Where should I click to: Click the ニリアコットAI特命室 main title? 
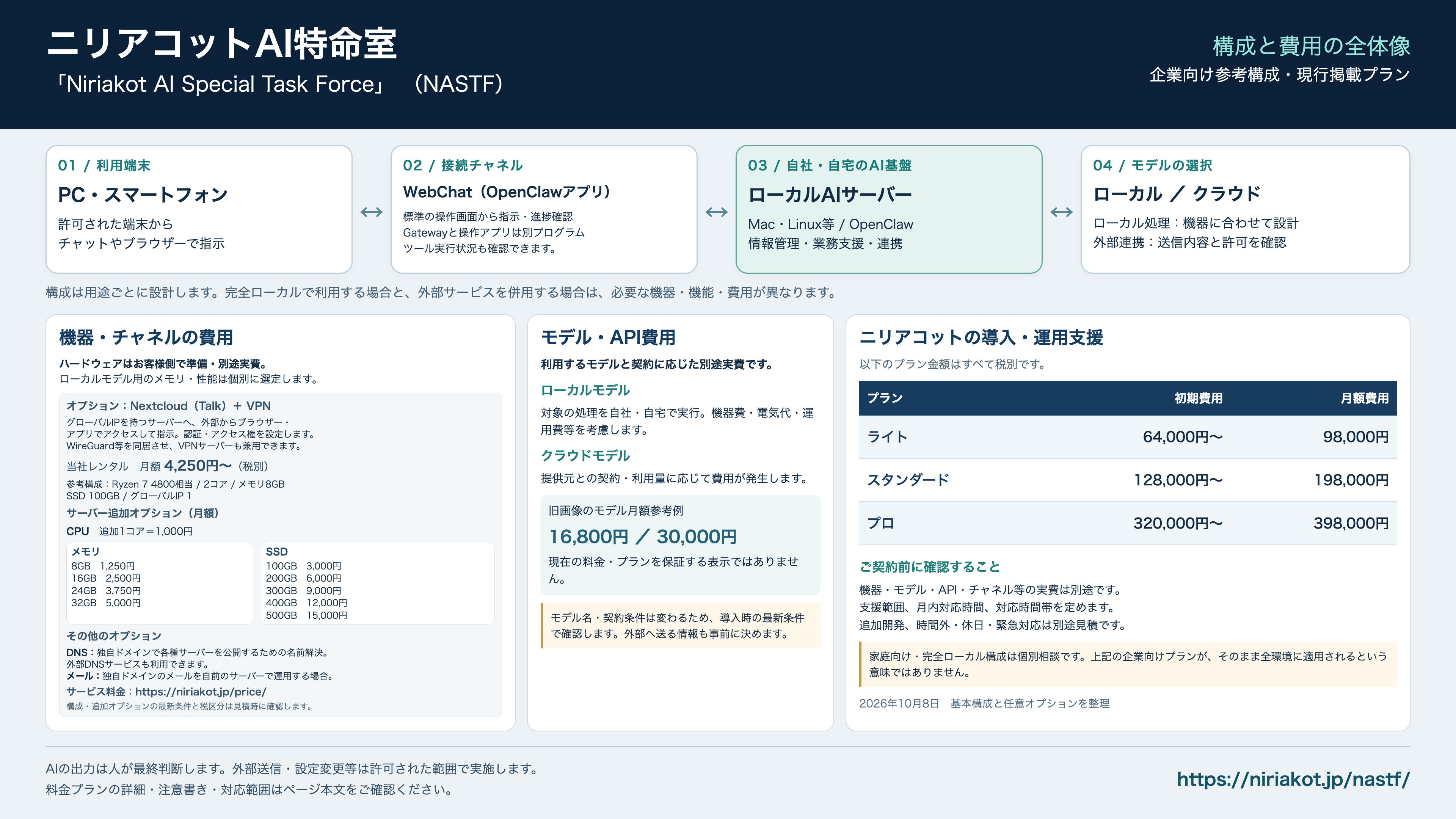pos(221,44)
